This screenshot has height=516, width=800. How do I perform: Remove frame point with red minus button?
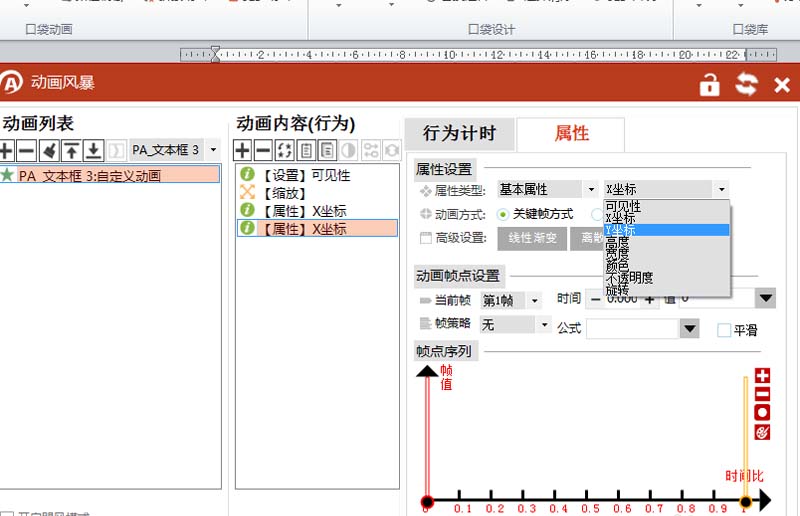click(762, 394)
